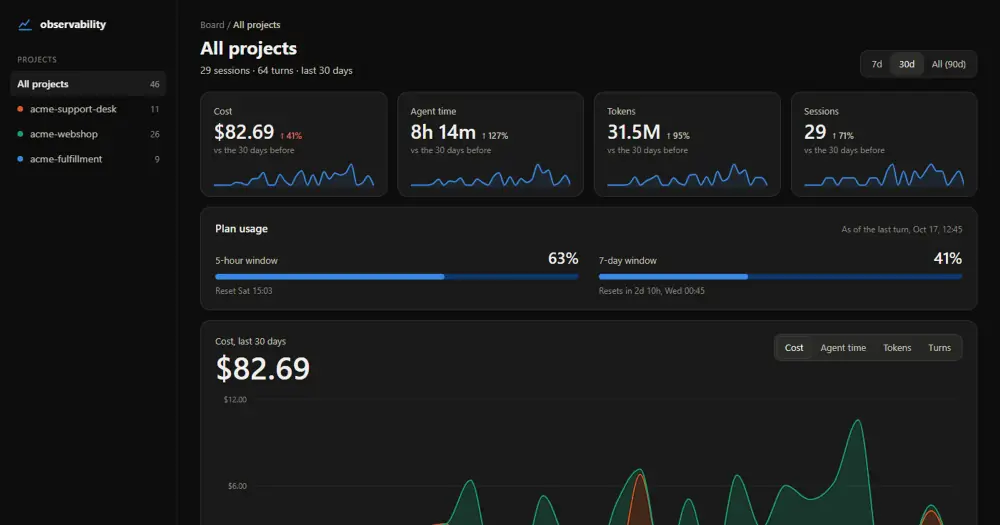Open the Agent time summary card
1000x525 pixels.
point(490,144)
